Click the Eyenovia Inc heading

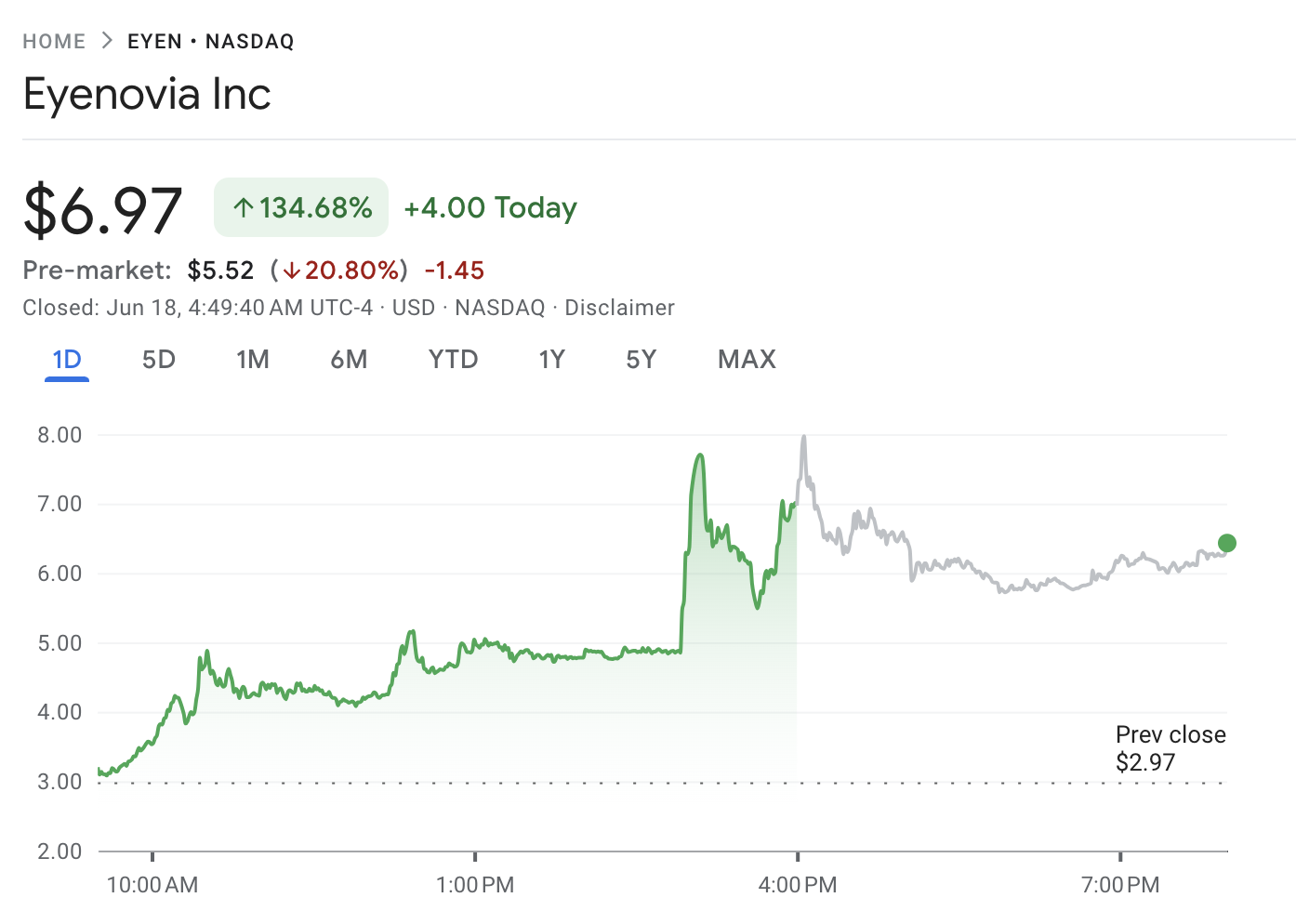pos(147,95)
